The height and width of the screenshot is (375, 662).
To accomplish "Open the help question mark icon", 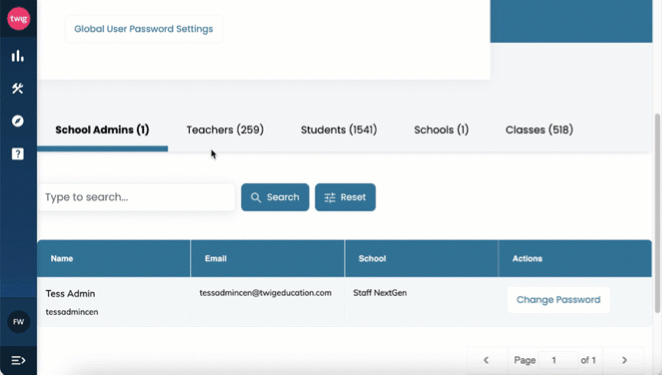I will click(x=18, y=154).
